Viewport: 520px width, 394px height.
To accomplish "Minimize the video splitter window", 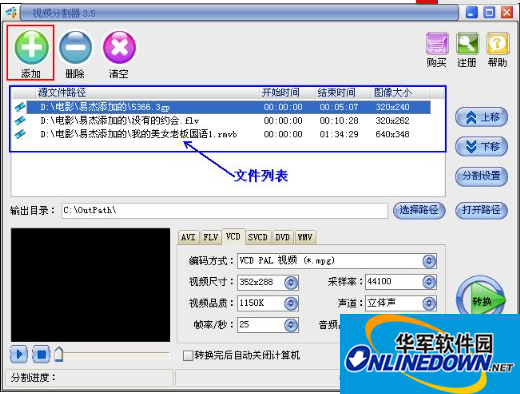I will coord(471,13).
